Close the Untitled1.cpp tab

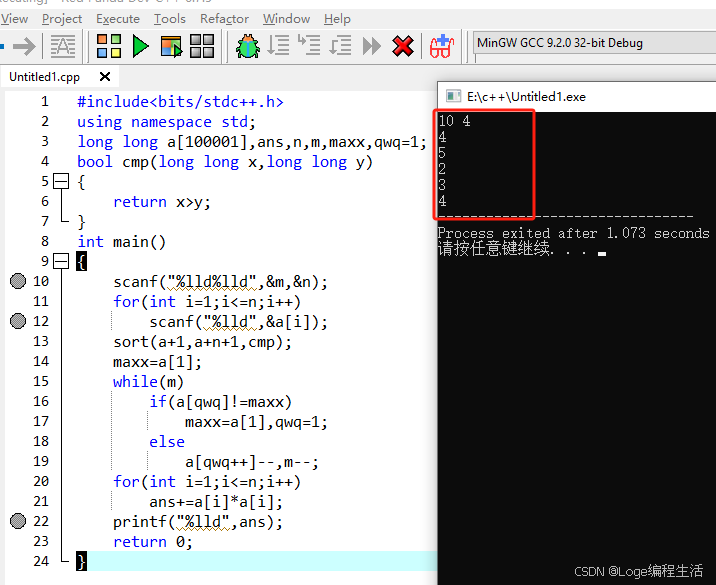[105, 76]
